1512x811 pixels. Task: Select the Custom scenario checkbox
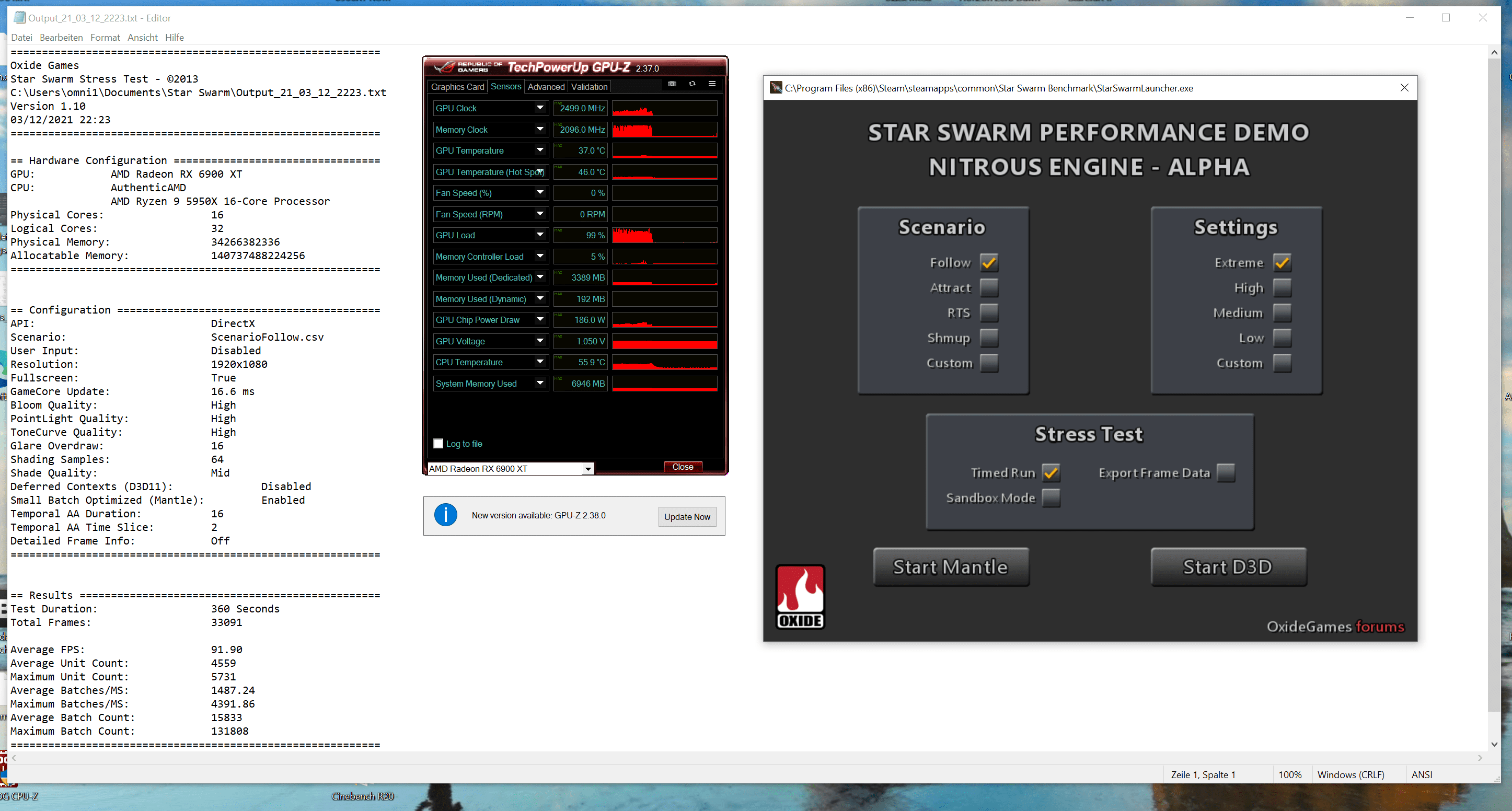tap(989, 363)
